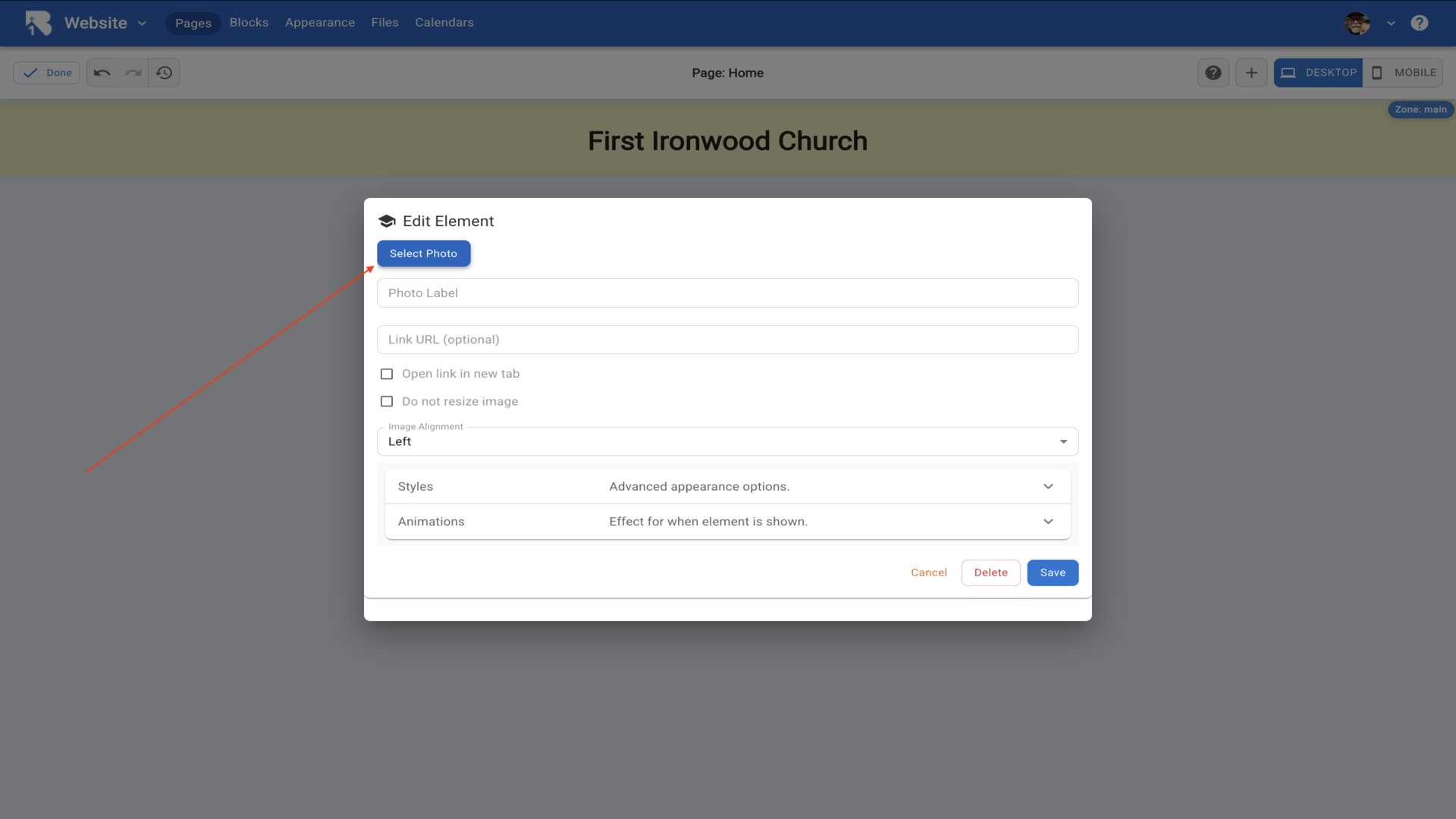
Task: Open editor help question mark icon
Action: [1213, 73]
